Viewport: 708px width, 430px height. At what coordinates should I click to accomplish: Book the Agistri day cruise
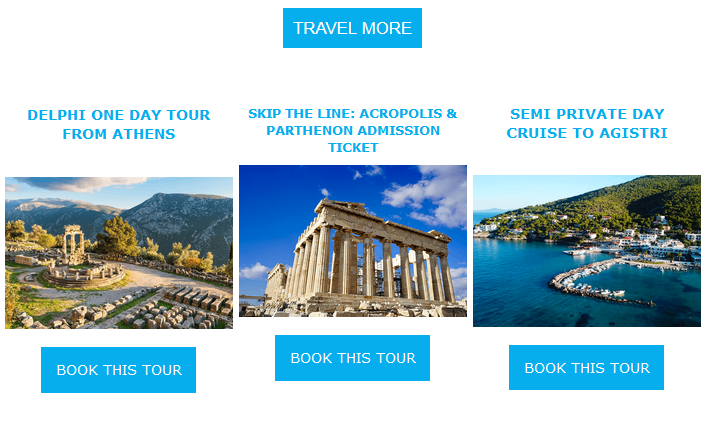pos(586,368)
